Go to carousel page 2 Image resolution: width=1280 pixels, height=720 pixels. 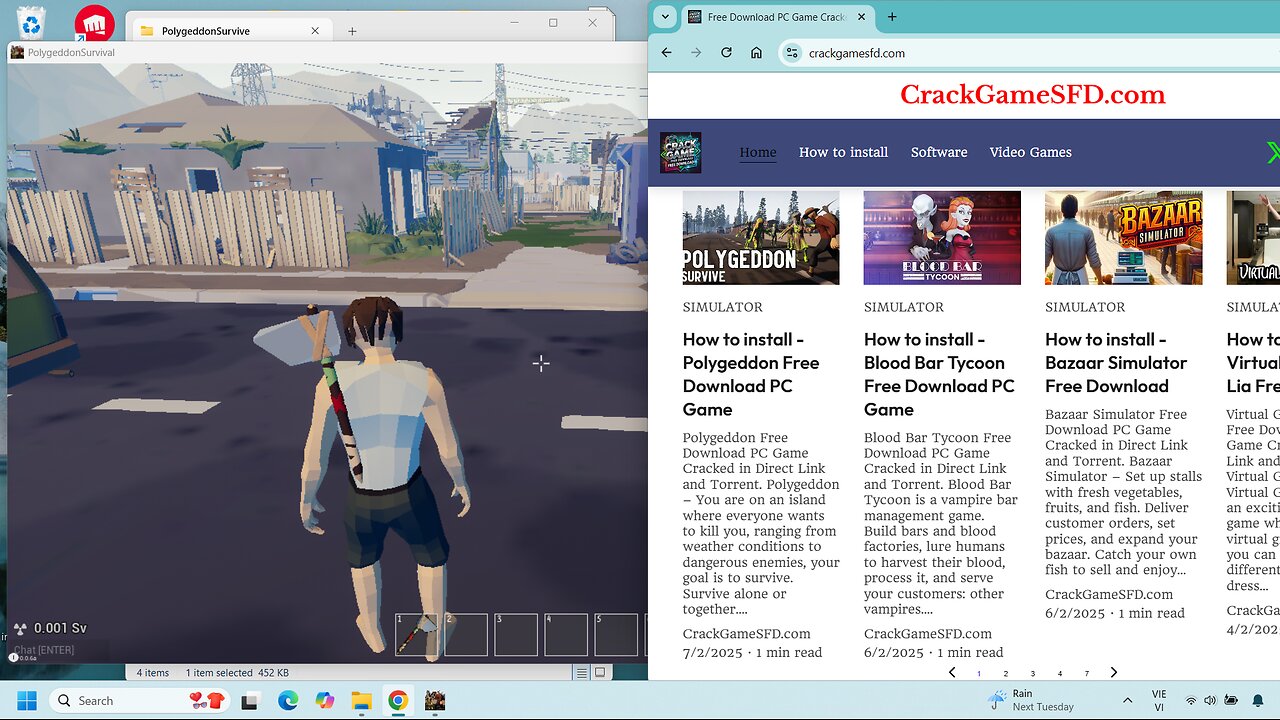tap(1006, 674)
